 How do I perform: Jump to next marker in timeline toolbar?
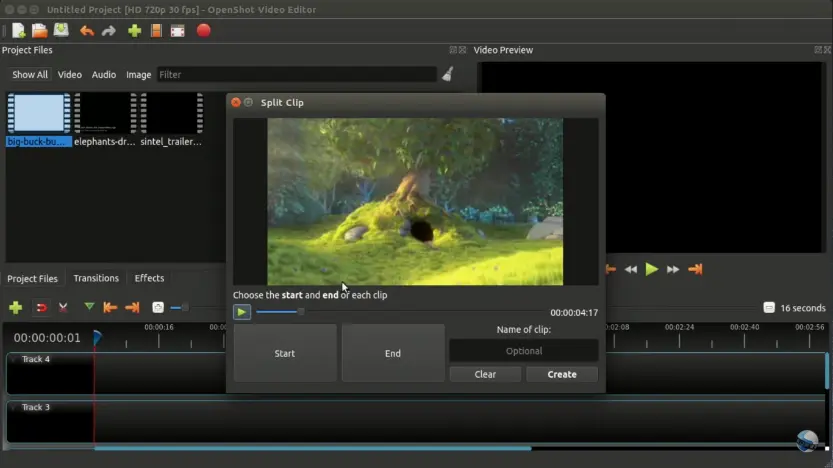(x=132, y=308)
